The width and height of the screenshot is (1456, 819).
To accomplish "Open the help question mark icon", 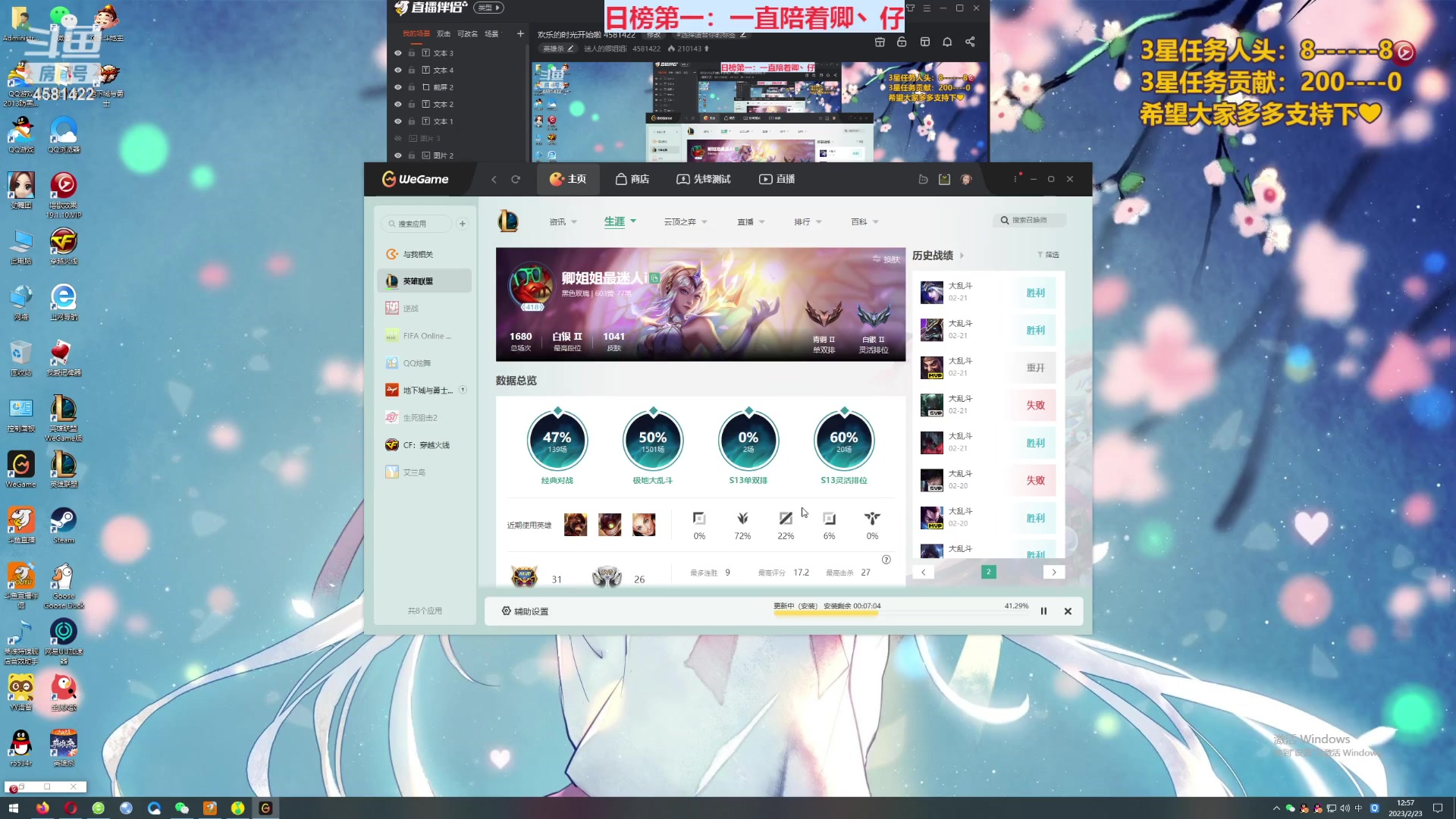I will click(886, 560).
